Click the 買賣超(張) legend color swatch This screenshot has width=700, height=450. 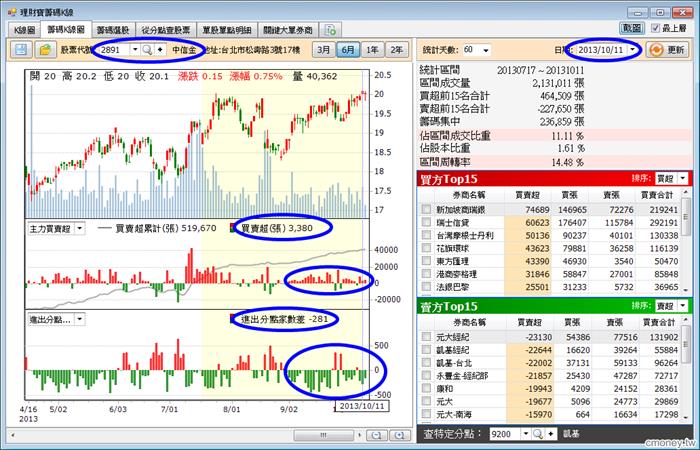(233, 228)
